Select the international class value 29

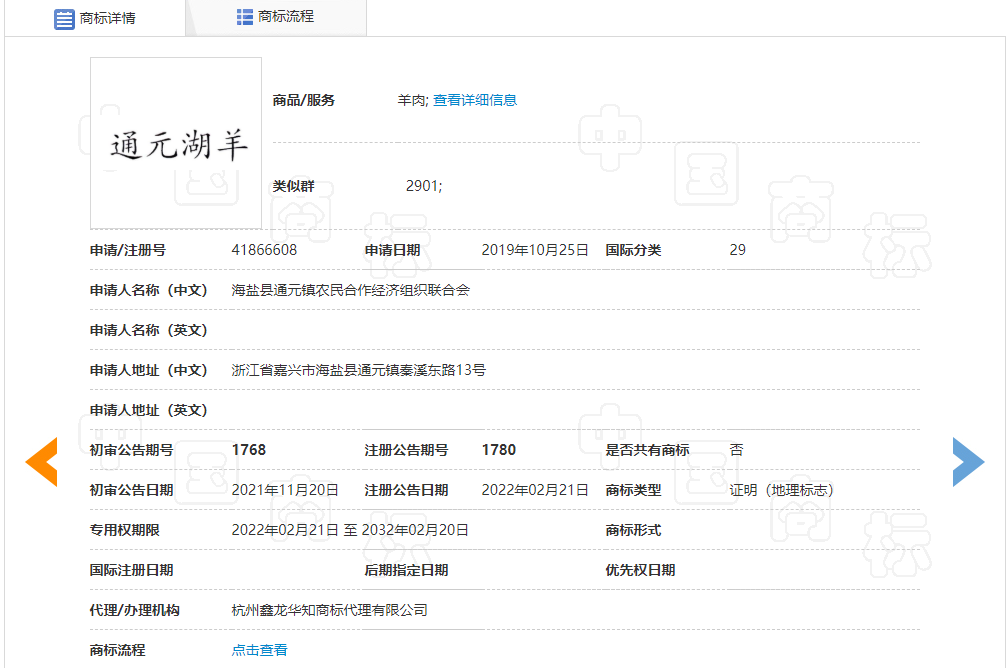737,250
